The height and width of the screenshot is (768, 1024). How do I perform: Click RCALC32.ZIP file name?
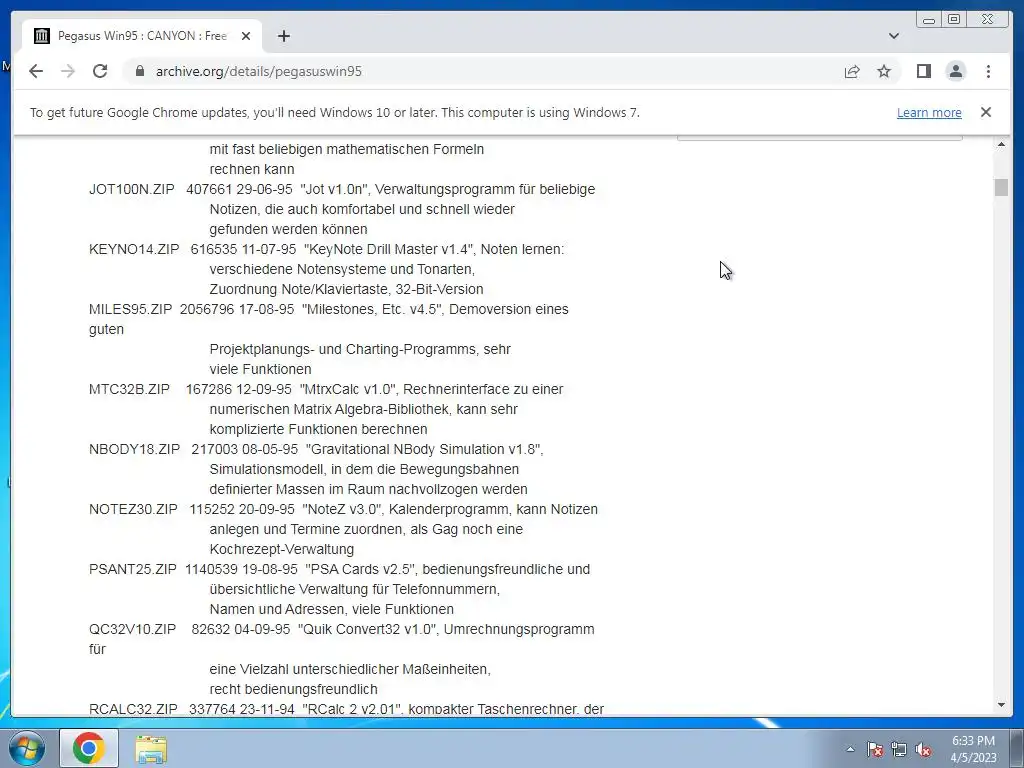[x=133, y=709]
